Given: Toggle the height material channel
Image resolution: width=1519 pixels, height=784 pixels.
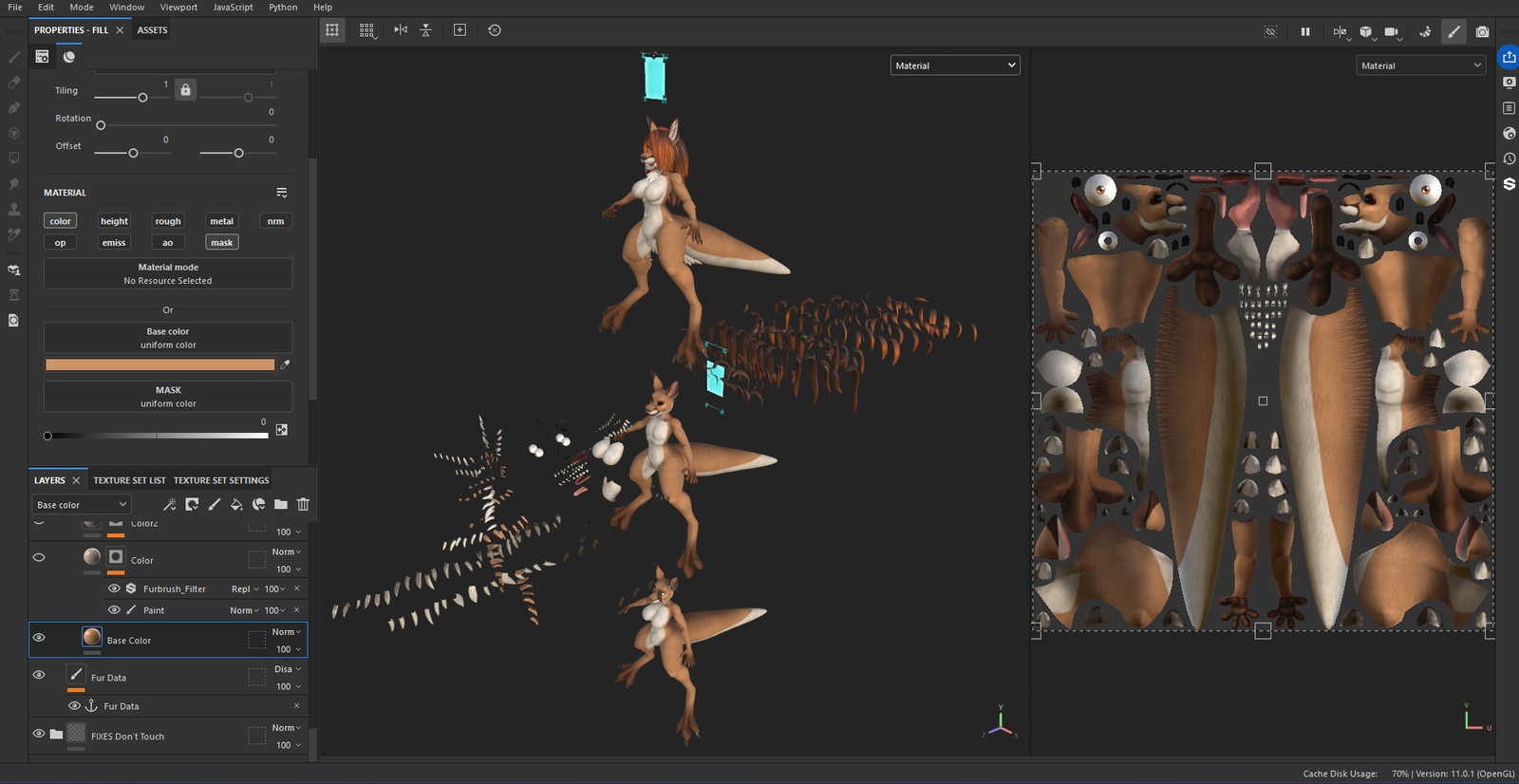Looking at the screenshot, I should 114,221.
